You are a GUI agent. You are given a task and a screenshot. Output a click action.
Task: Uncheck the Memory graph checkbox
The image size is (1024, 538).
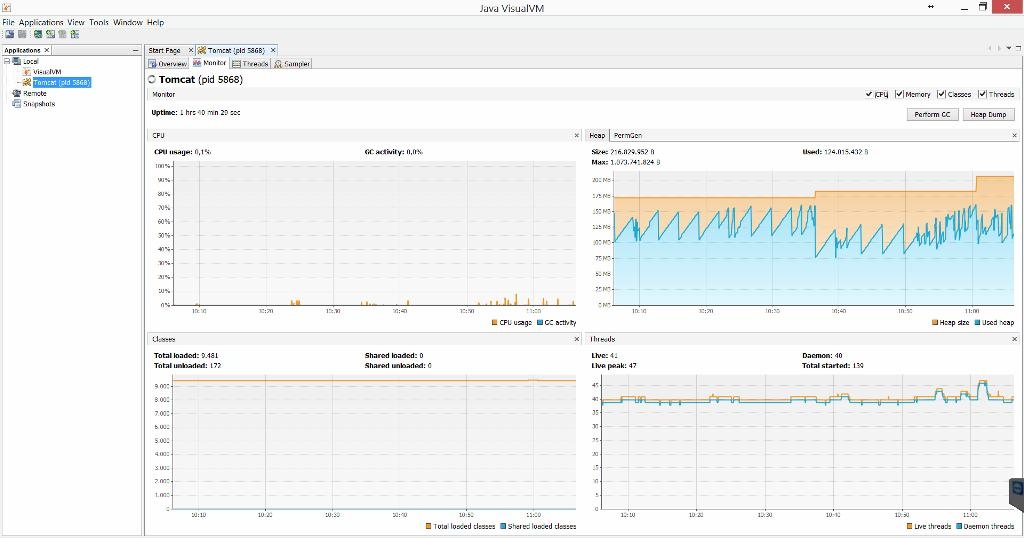[x=899, y=94]
